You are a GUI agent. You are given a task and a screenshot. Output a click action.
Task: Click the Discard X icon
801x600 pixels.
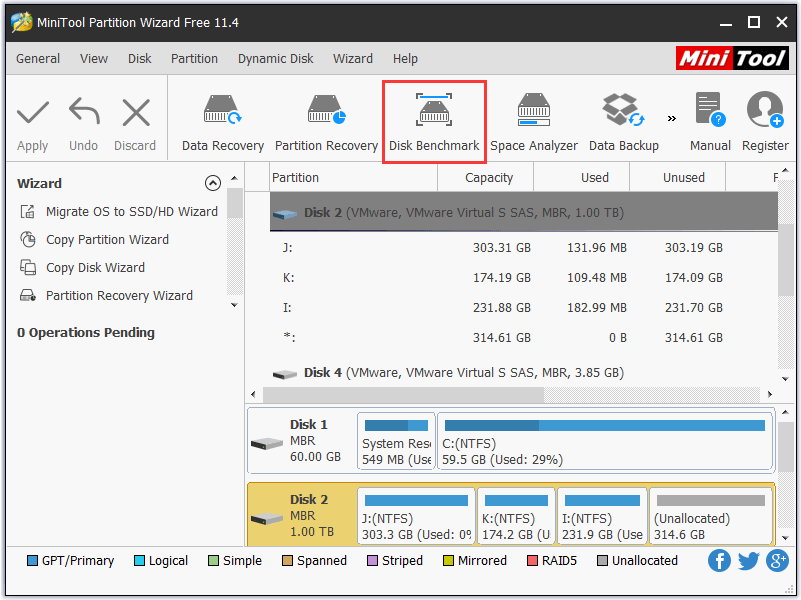pyautogui.click(x=136, y=112)
